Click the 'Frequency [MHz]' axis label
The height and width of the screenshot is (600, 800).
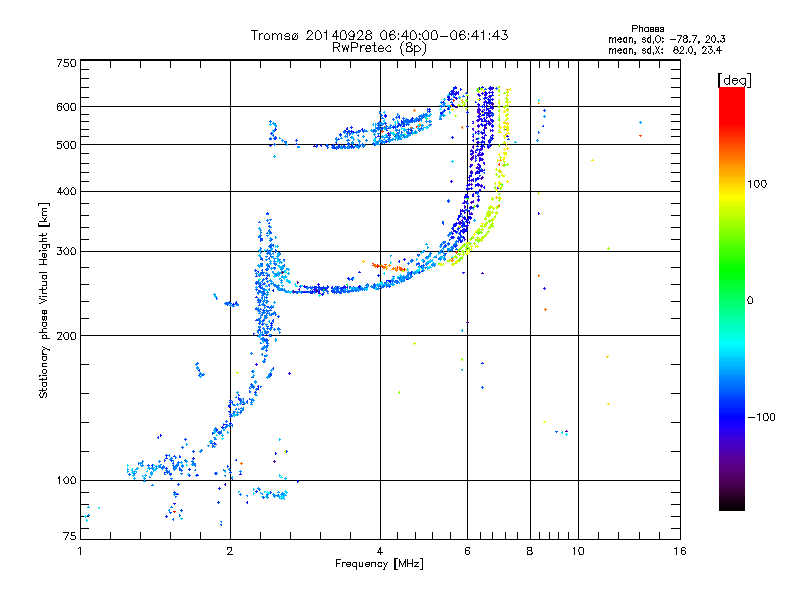pos(379,564)
